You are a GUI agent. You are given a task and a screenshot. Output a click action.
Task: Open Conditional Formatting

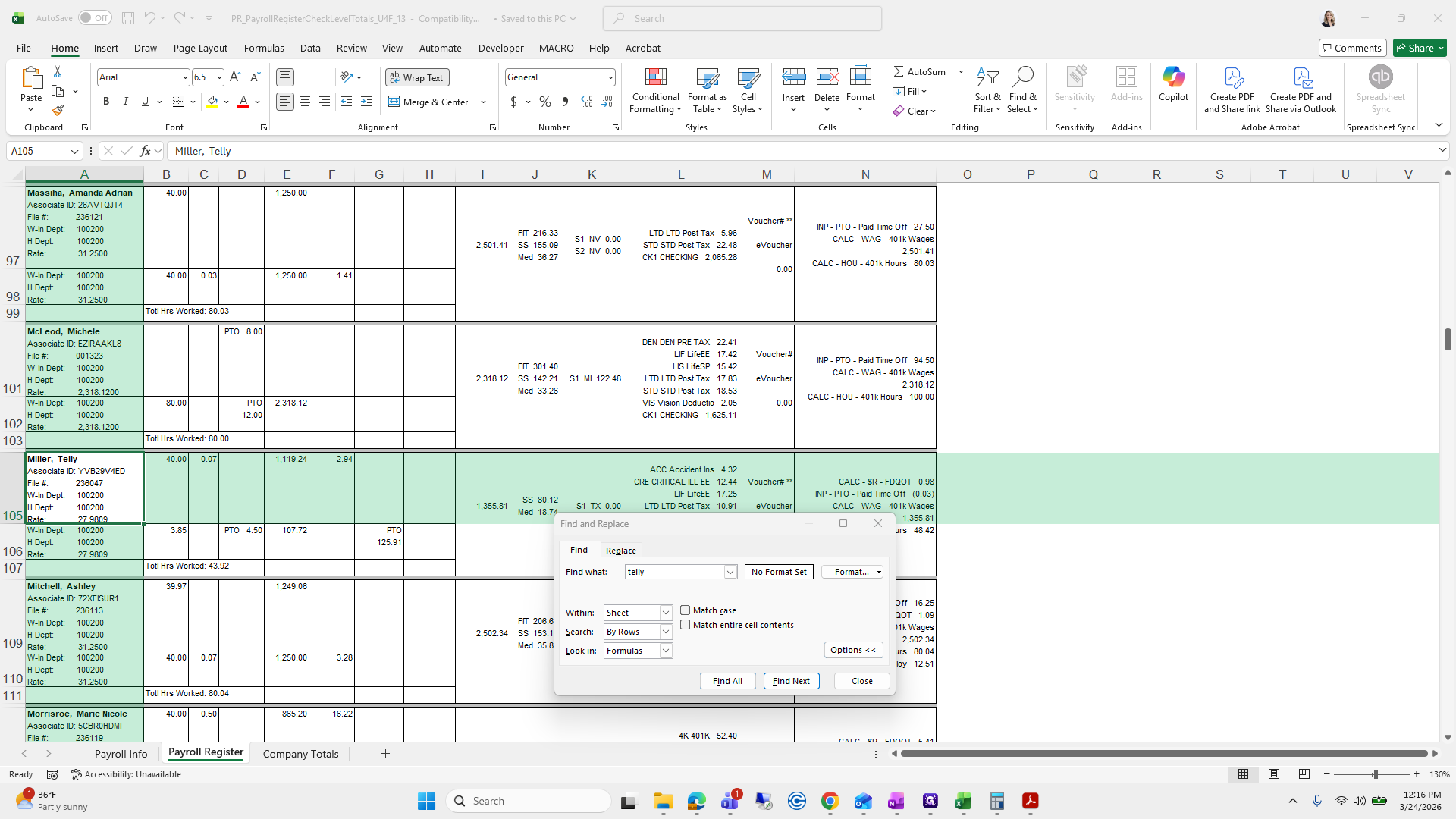(655, 91)
